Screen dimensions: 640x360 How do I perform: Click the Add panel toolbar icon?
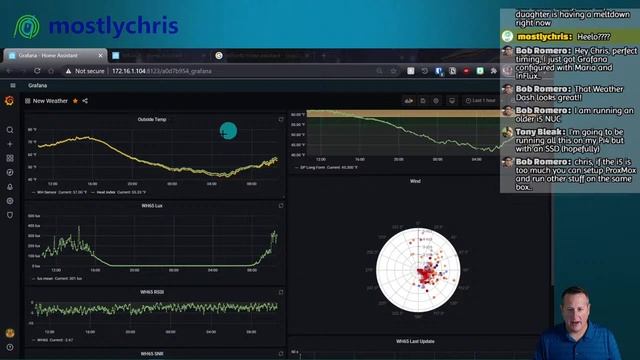click(409, 101)
